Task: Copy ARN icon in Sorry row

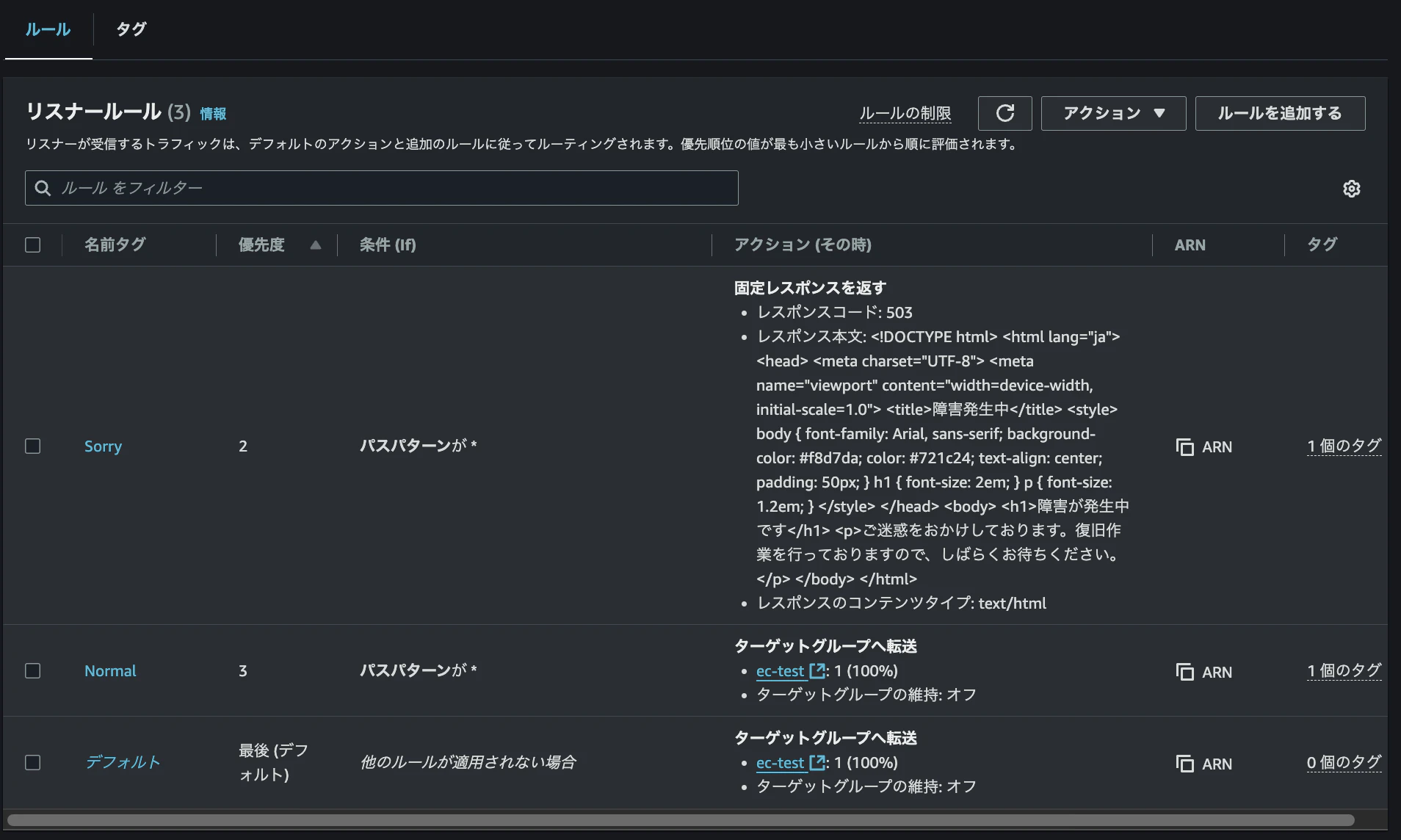Action: point(1184,446)
